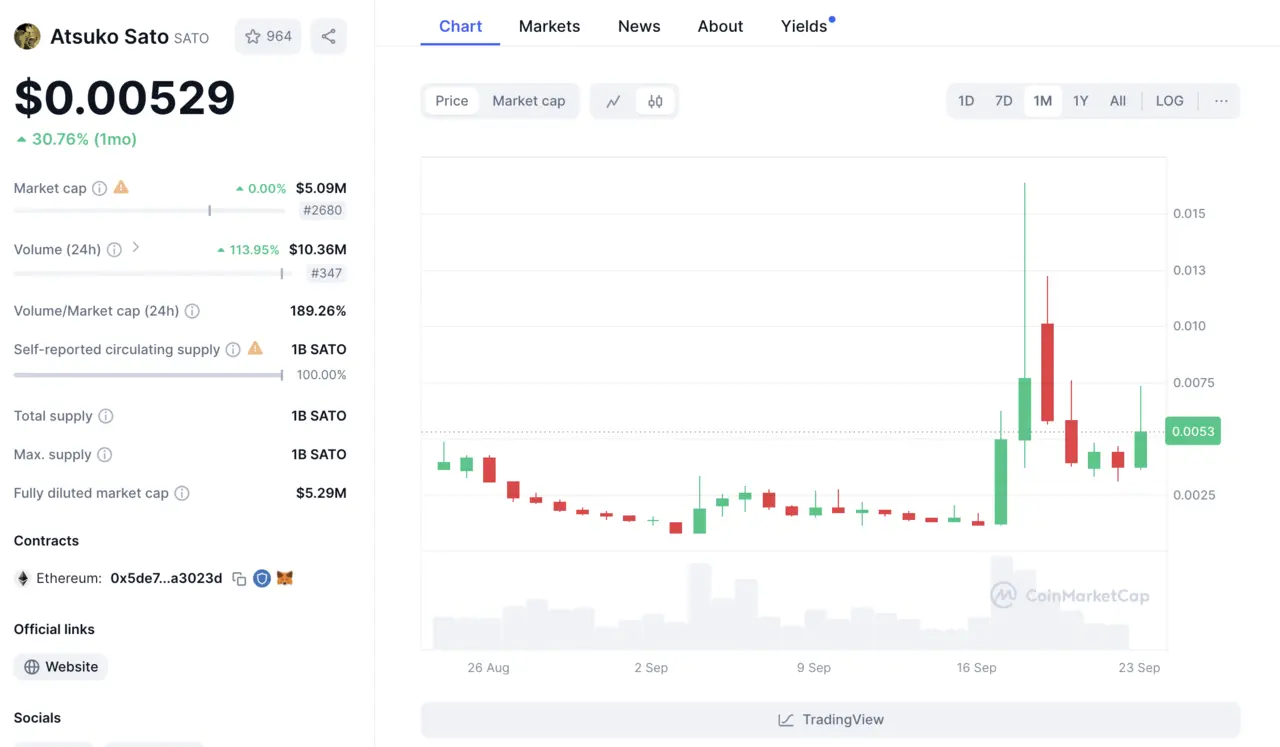Screen dimensions: 1280x747
Task: Add token to MetaMask fox icon
Action: click(x=285, y=578)
